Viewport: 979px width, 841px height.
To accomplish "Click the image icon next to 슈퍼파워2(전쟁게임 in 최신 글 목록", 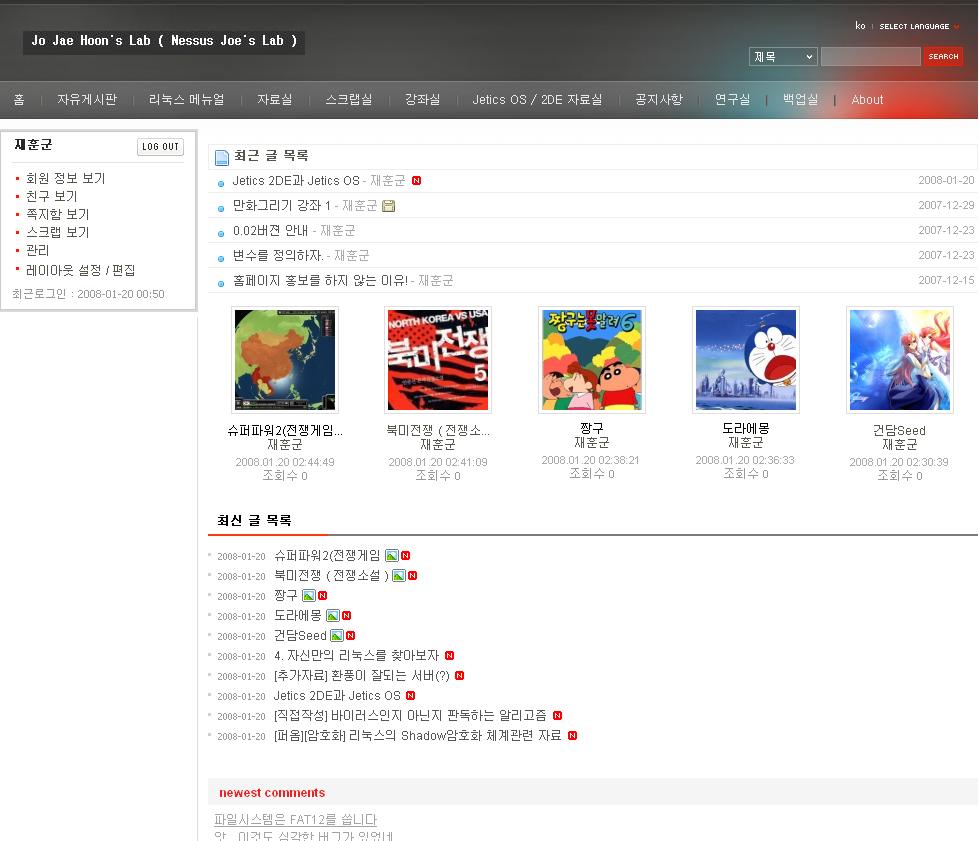I will coord(391,556).
